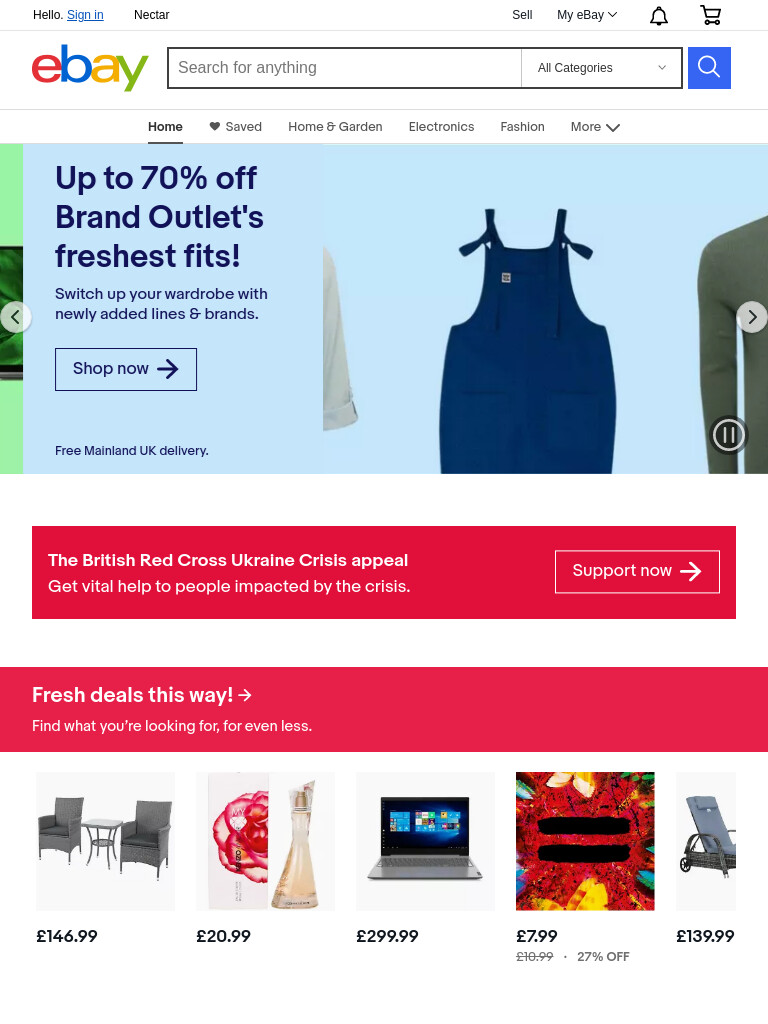Pause the banner carousel
Viewport: 768px width, 1024px height.
click(729, 435)
